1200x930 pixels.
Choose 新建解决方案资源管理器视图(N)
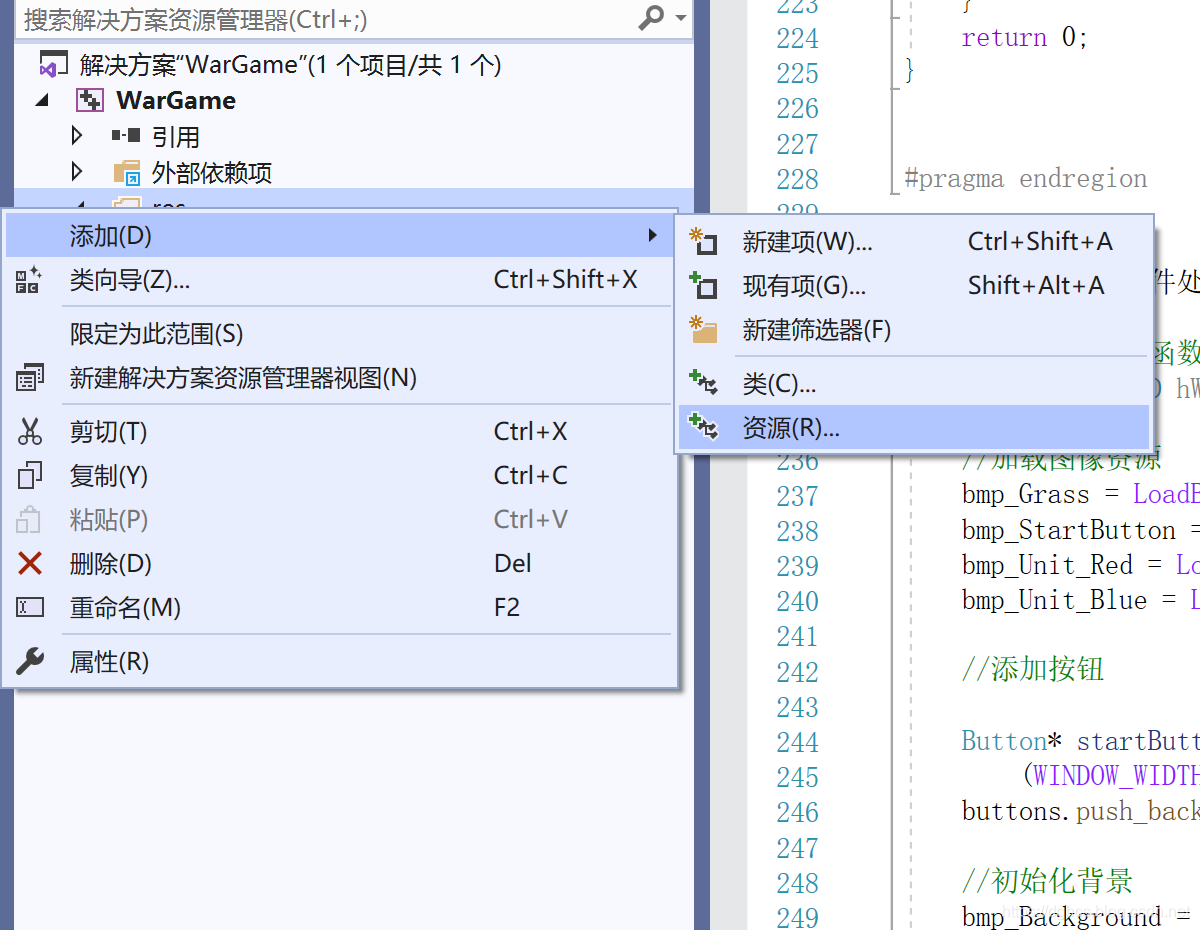(x=339, y=377)
